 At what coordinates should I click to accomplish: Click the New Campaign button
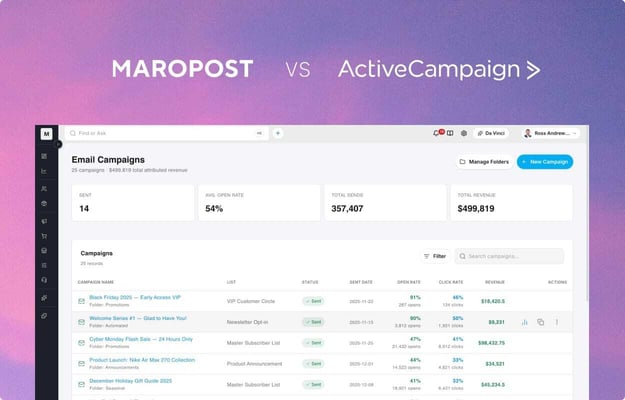pyautogui.click(x=545, y=162)
